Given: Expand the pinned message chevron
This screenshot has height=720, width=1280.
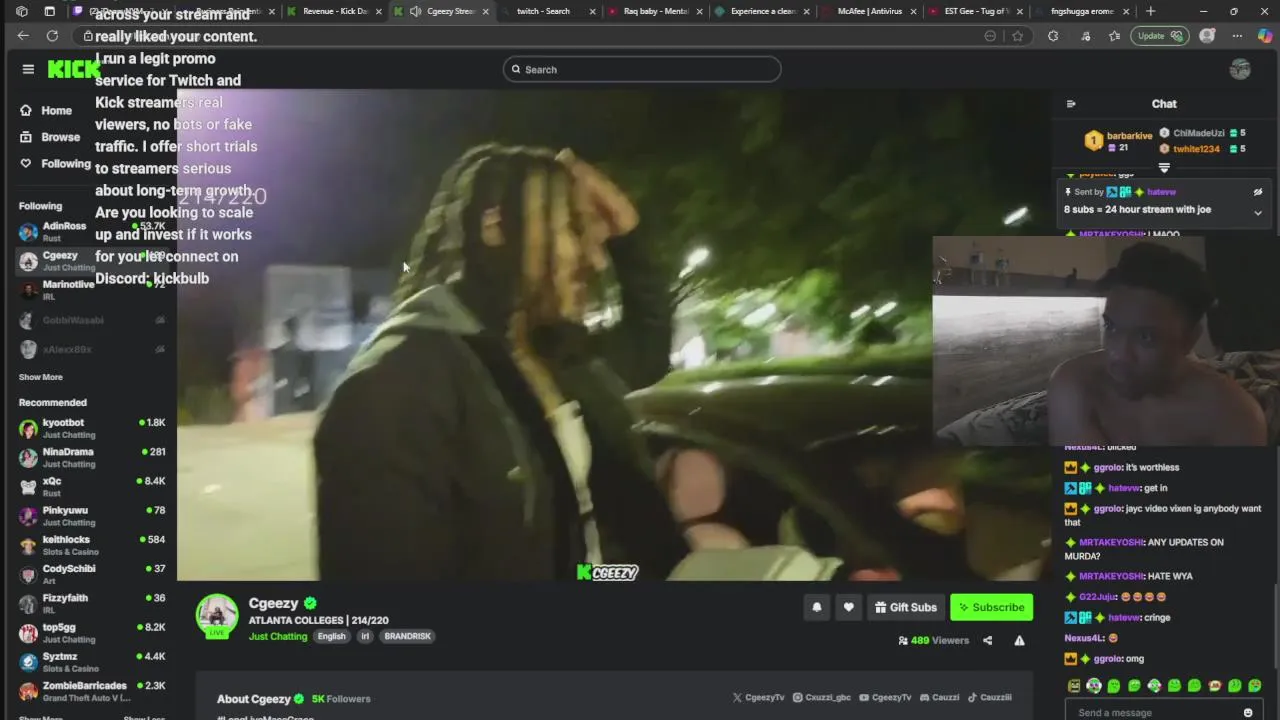Looking at the screenshot, I should (1258, 212).
